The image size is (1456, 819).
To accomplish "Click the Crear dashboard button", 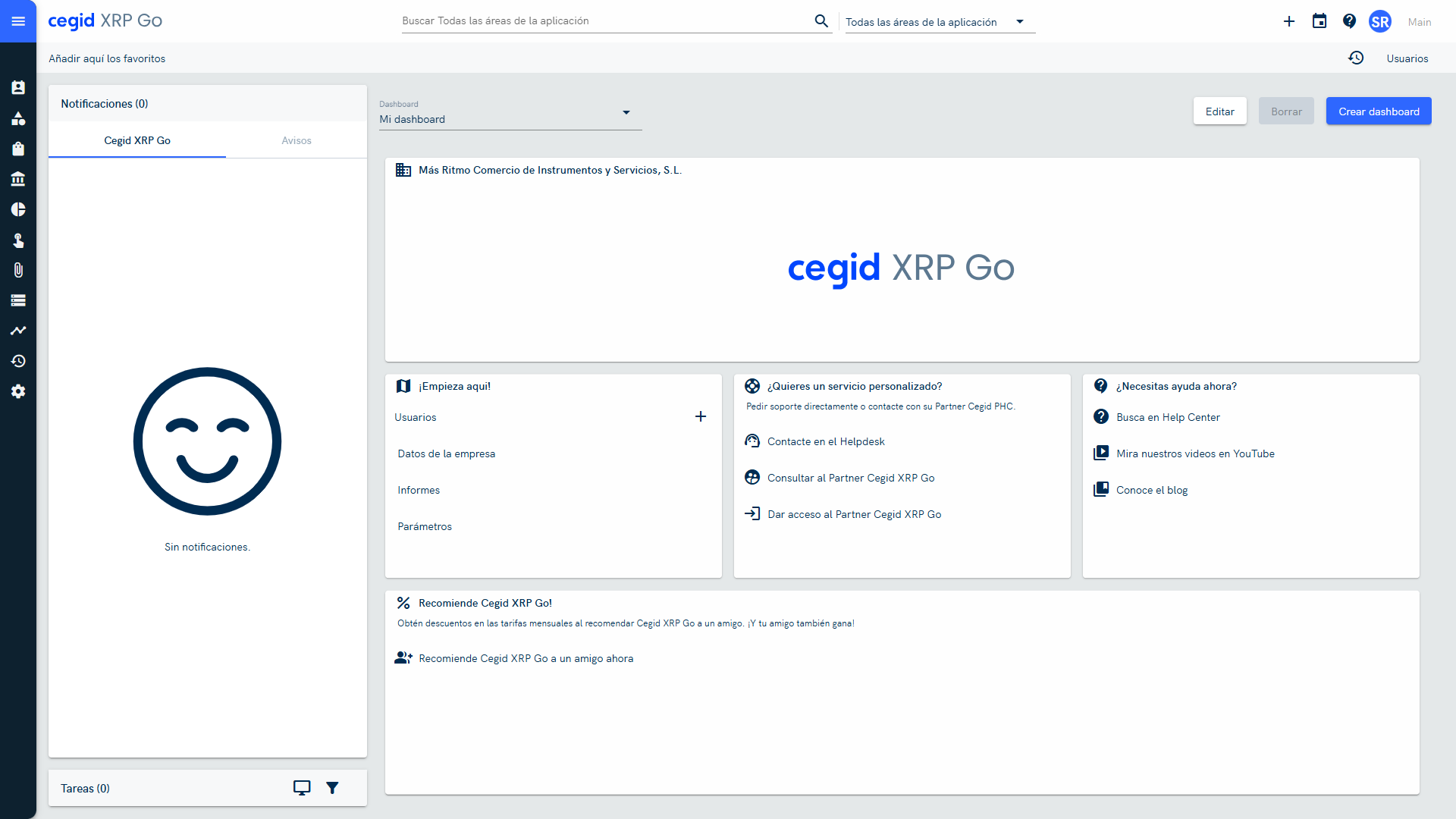I will click(1379, 111).
